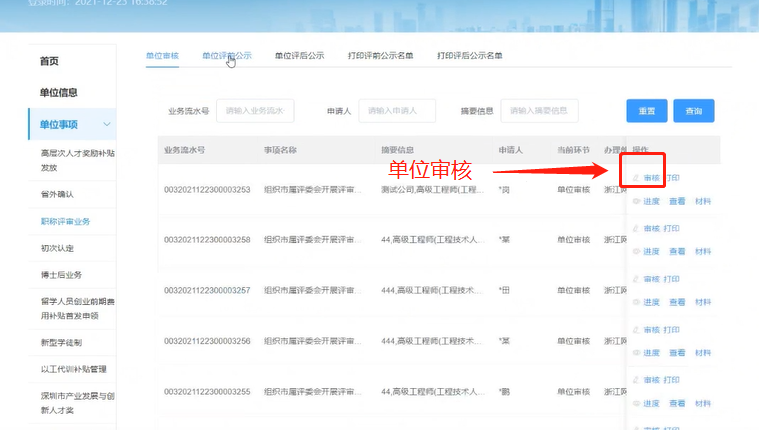Click the 进度 eye icon for record ending 3256
This screenshot has width=759, height=430.
point(636,353)
